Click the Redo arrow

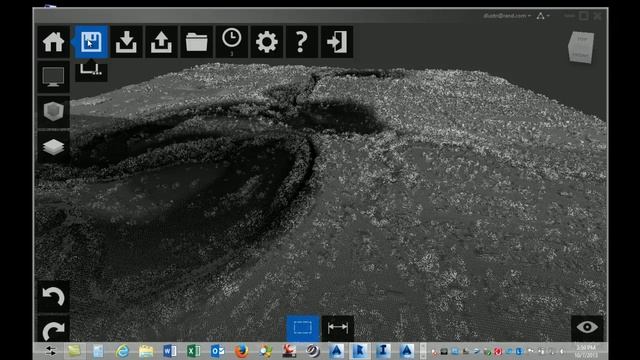(53, 330)
